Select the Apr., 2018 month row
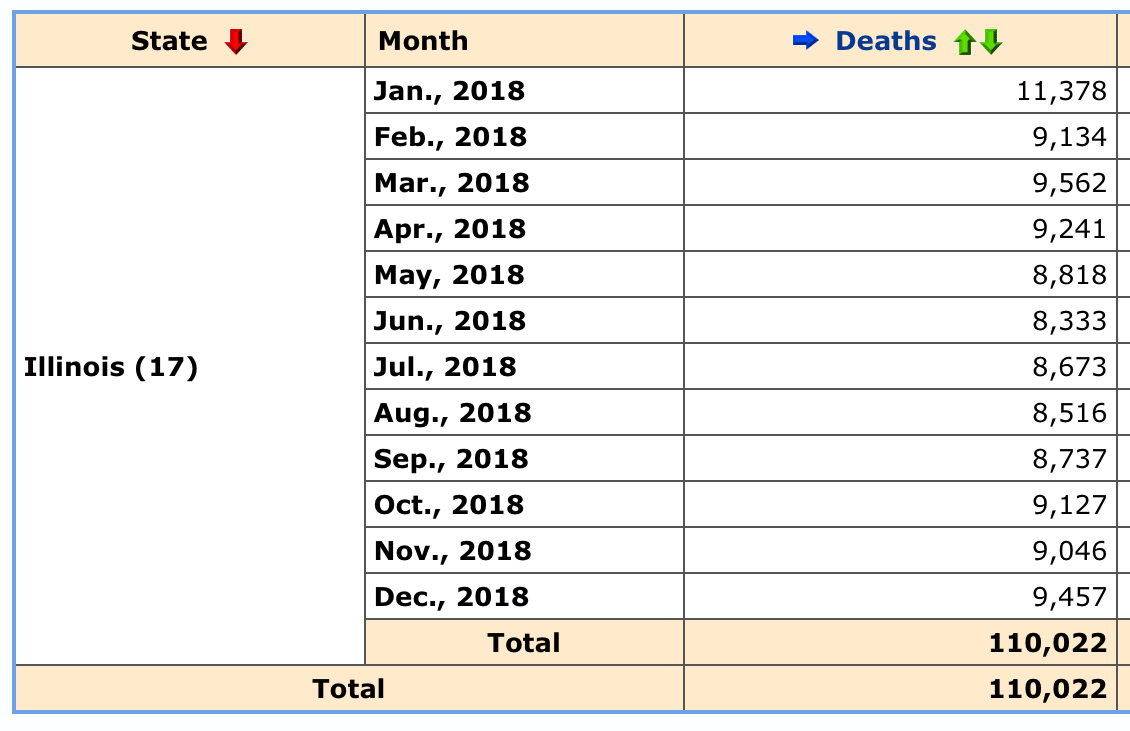 pyautogui.click(x=524, y=229)
